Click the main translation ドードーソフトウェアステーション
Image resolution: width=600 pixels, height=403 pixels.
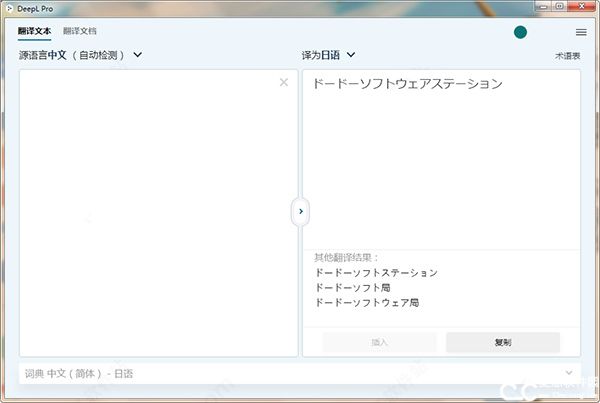click(x=408, y=83)
